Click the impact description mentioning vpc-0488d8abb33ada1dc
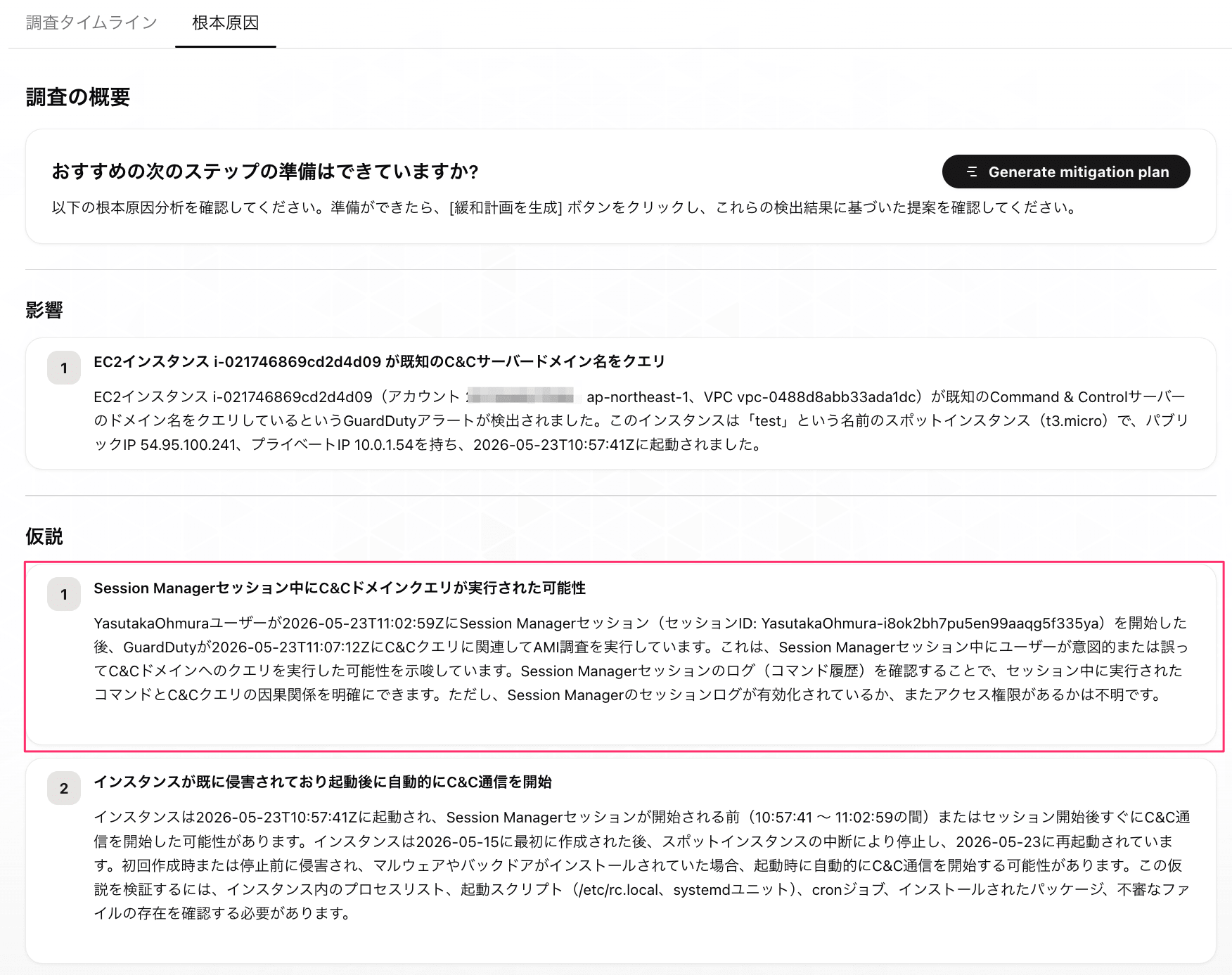Screen dimensions: 1232x975 tap(641, 420)
